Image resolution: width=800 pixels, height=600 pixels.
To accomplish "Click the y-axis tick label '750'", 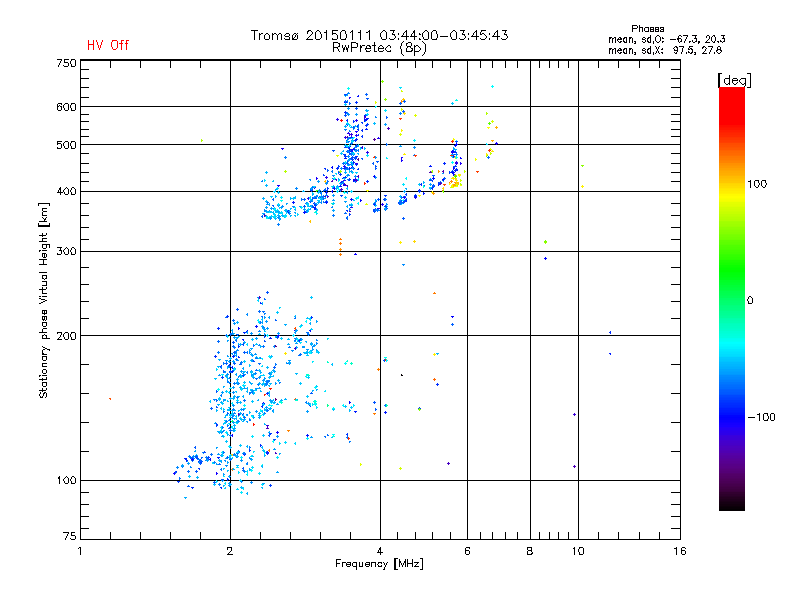I will click(66, 63).
